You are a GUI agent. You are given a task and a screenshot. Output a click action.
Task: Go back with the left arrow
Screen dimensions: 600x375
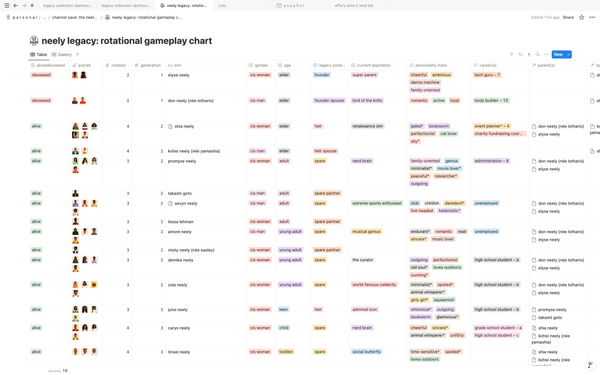tap(15, 5)
